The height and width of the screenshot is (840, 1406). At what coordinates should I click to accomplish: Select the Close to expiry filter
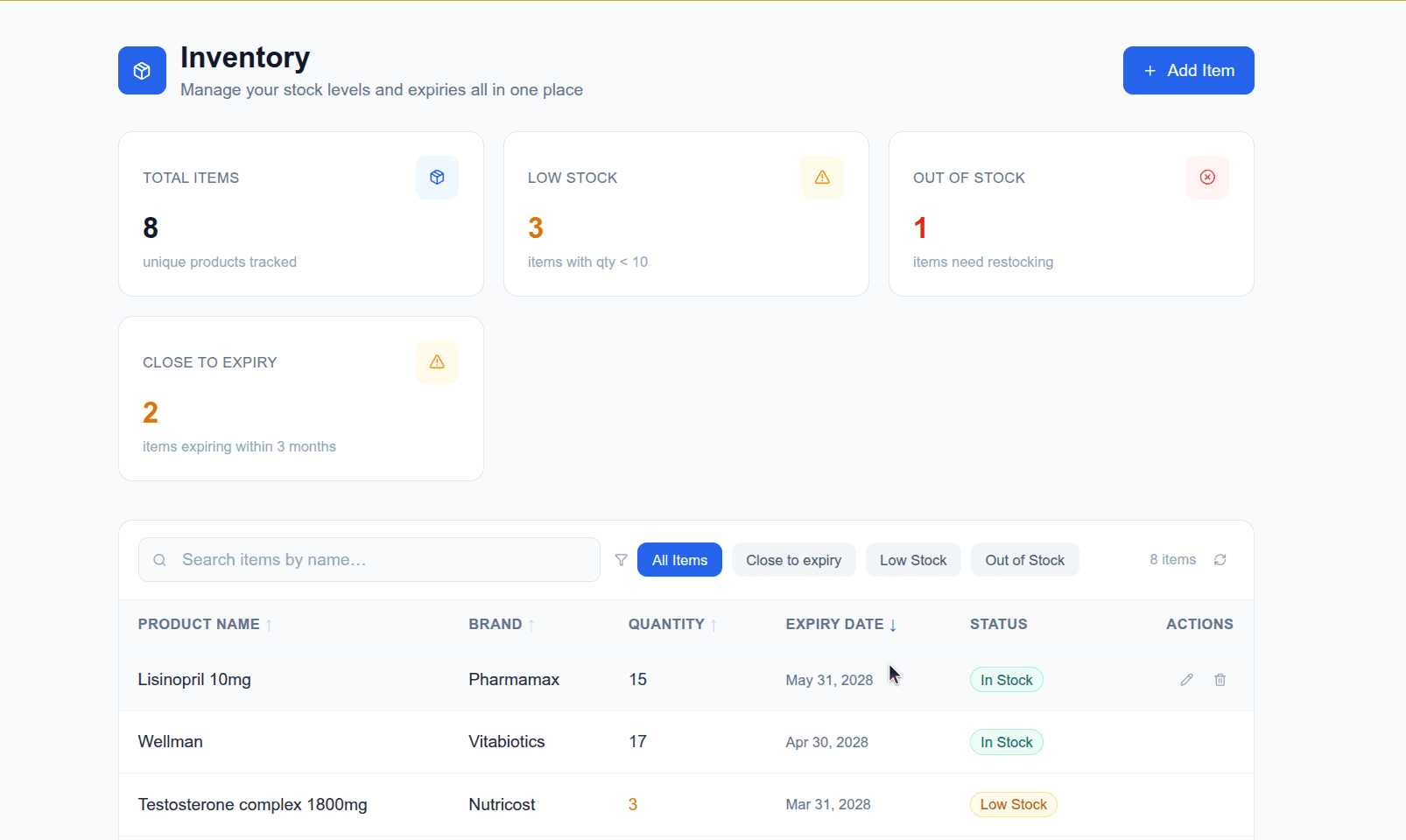793,560
